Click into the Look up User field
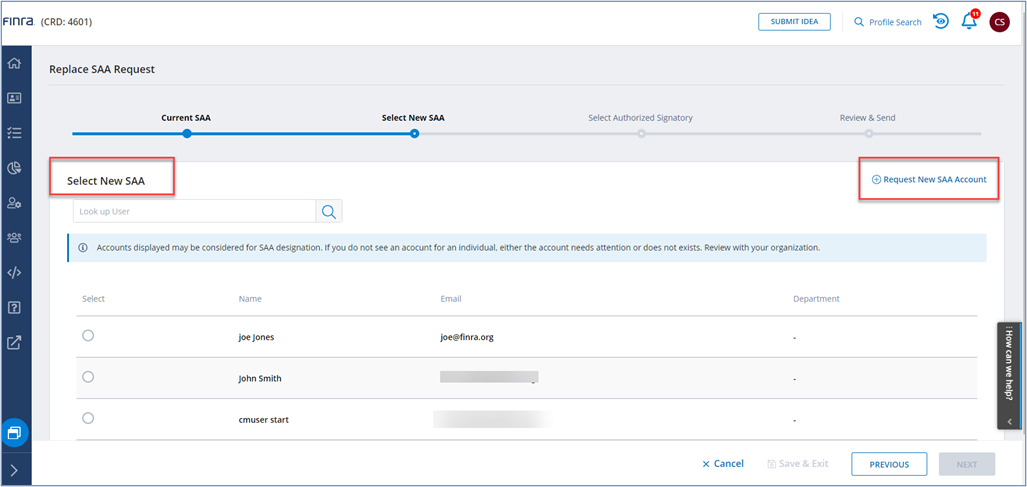 coord(195,211)
